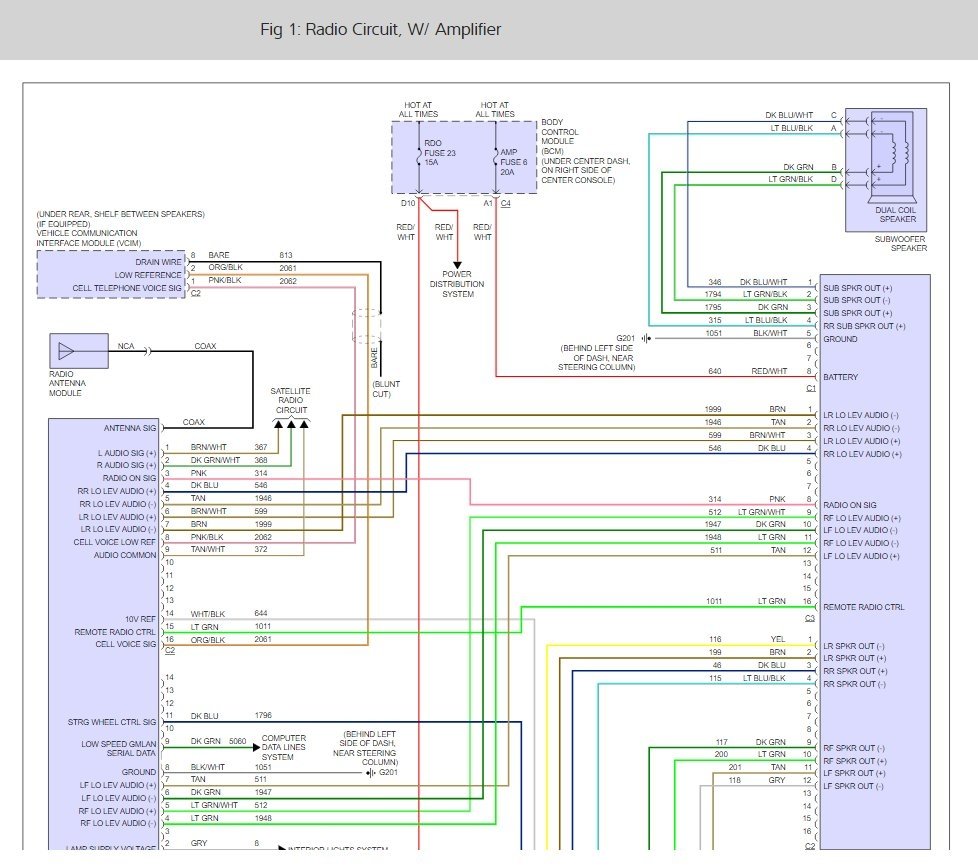Click the "STRG WHEEL CTRL SIG" label
This screenshot has height=868, width=978.
point(112,722)
